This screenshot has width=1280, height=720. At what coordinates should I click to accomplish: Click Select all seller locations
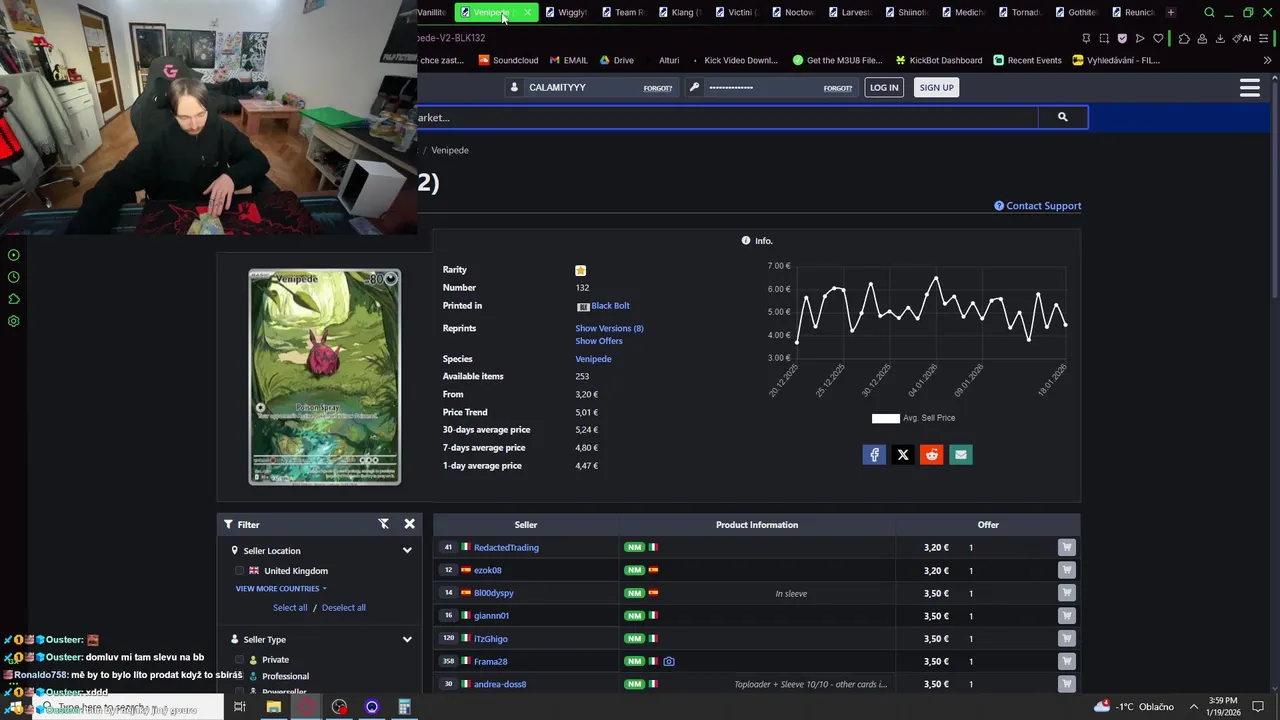pyautogui.click(x=290, y=608)
